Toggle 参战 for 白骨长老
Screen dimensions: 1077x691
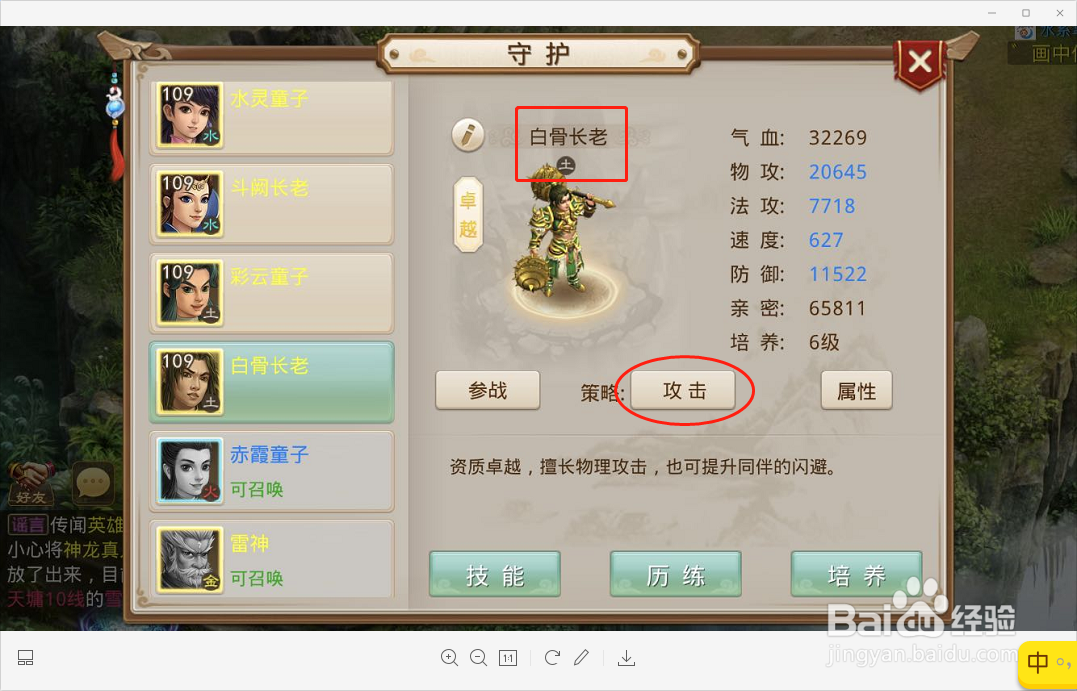click(488, 391)
